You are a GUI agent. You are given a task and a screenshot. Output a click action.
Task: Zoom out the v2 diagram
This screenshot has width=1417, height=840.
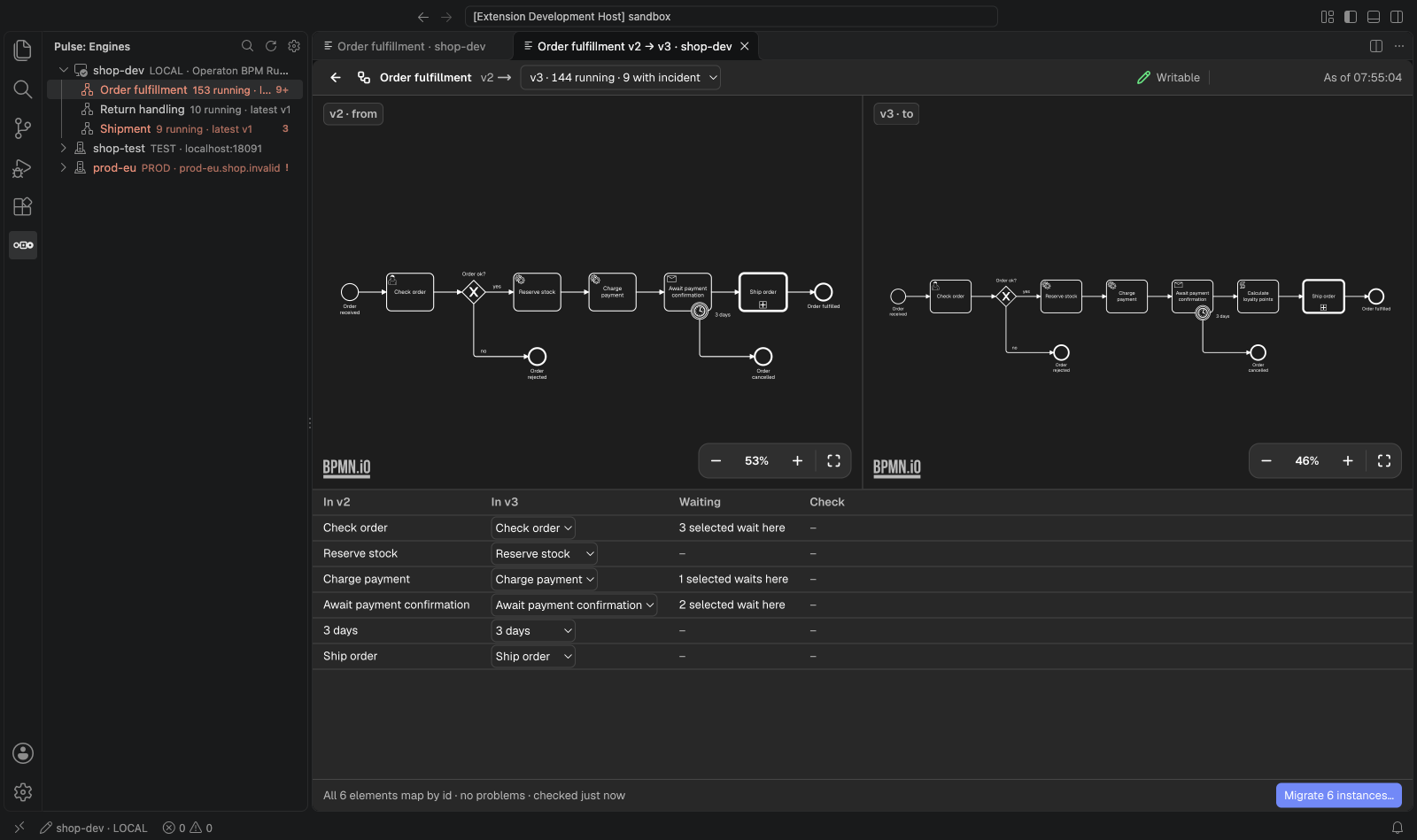click(716, 461)
